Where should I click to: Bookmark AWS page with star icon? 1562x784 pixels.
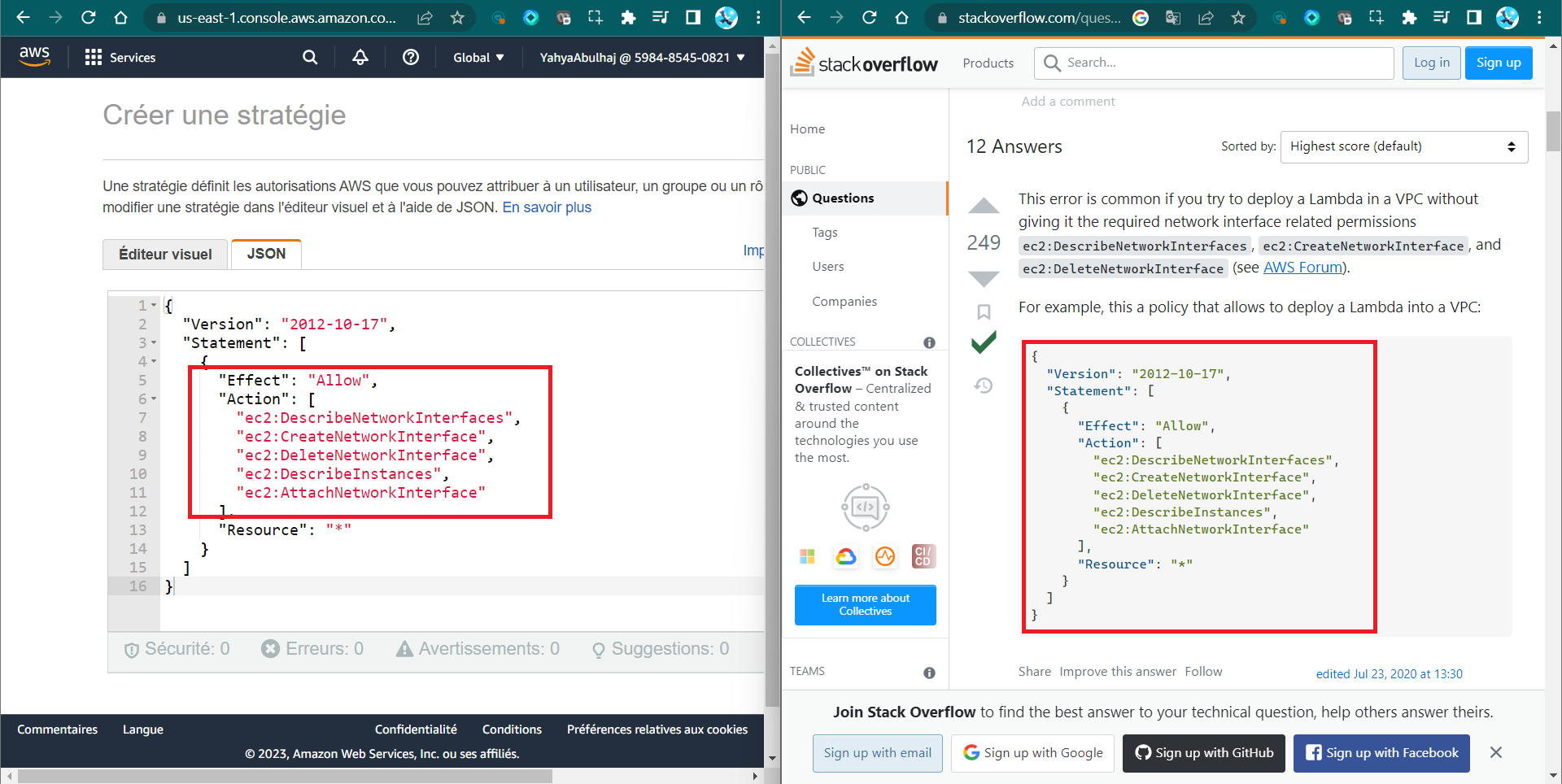tap(457, 17)
